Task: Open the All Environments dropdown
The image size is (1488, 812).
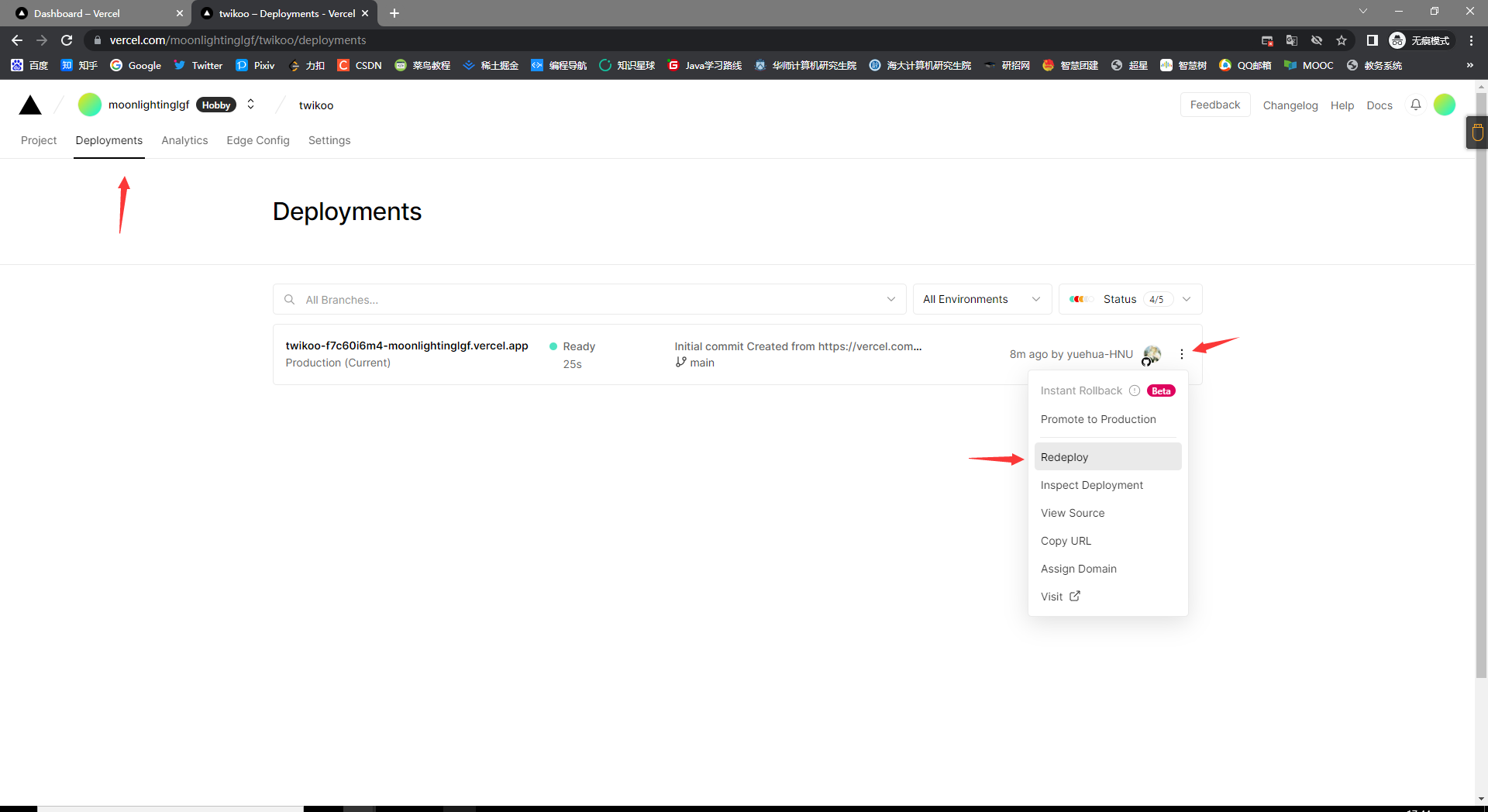Action: coord(981,299)
